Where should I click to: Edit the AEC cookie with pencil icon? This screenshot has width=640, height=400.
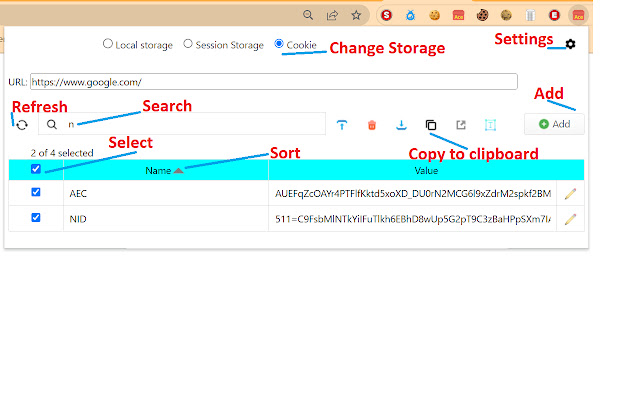click(570, 193)
